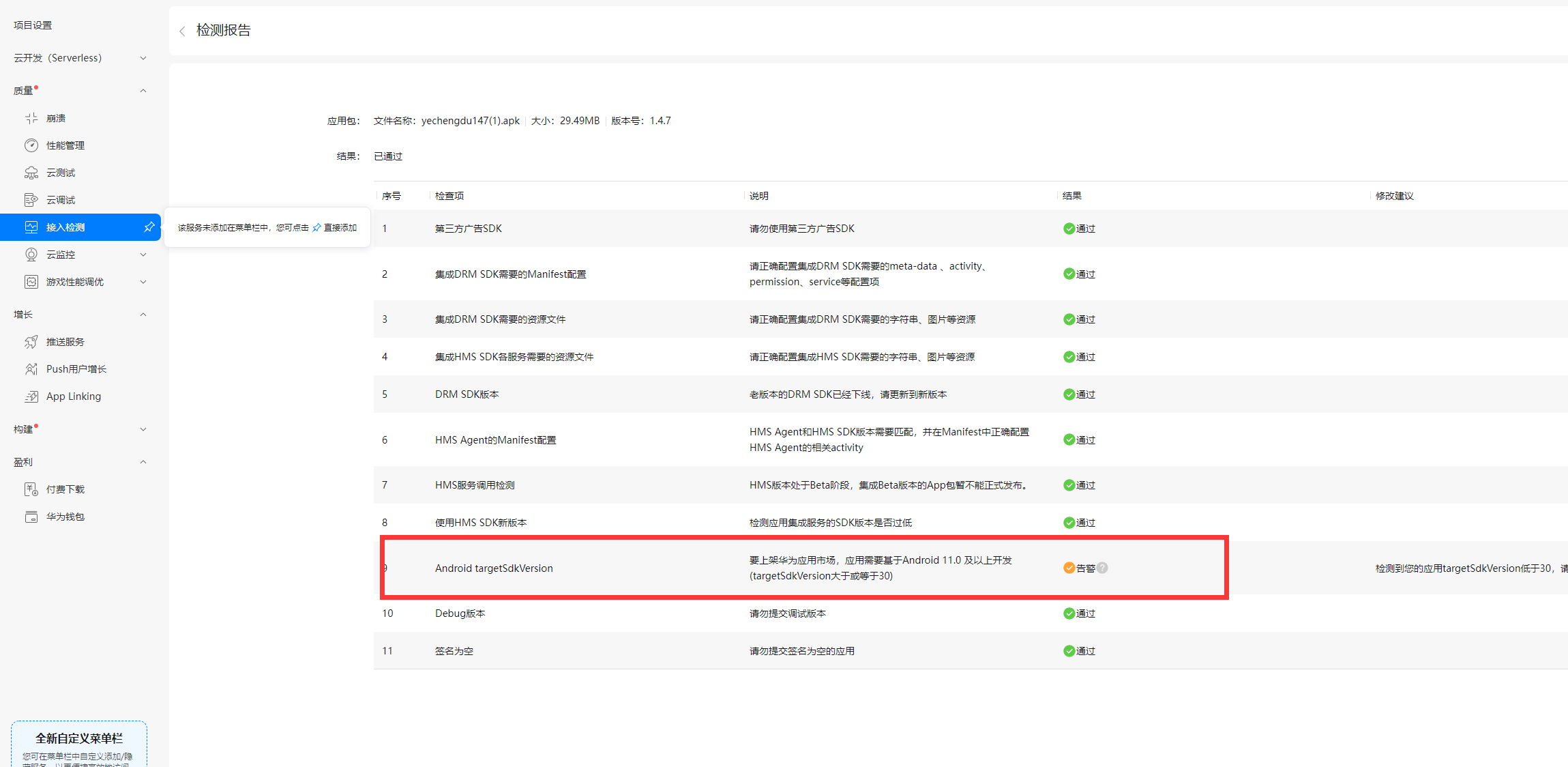
Task: Select the 接入检测 chart icon
Action: (x=31, y=227)
